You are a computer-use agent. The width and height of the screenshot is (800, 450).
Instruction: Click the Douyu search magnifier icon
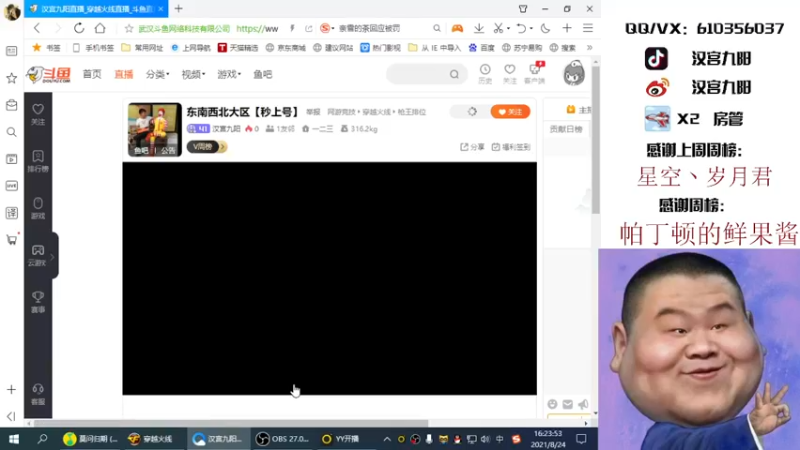coord(454,74)
